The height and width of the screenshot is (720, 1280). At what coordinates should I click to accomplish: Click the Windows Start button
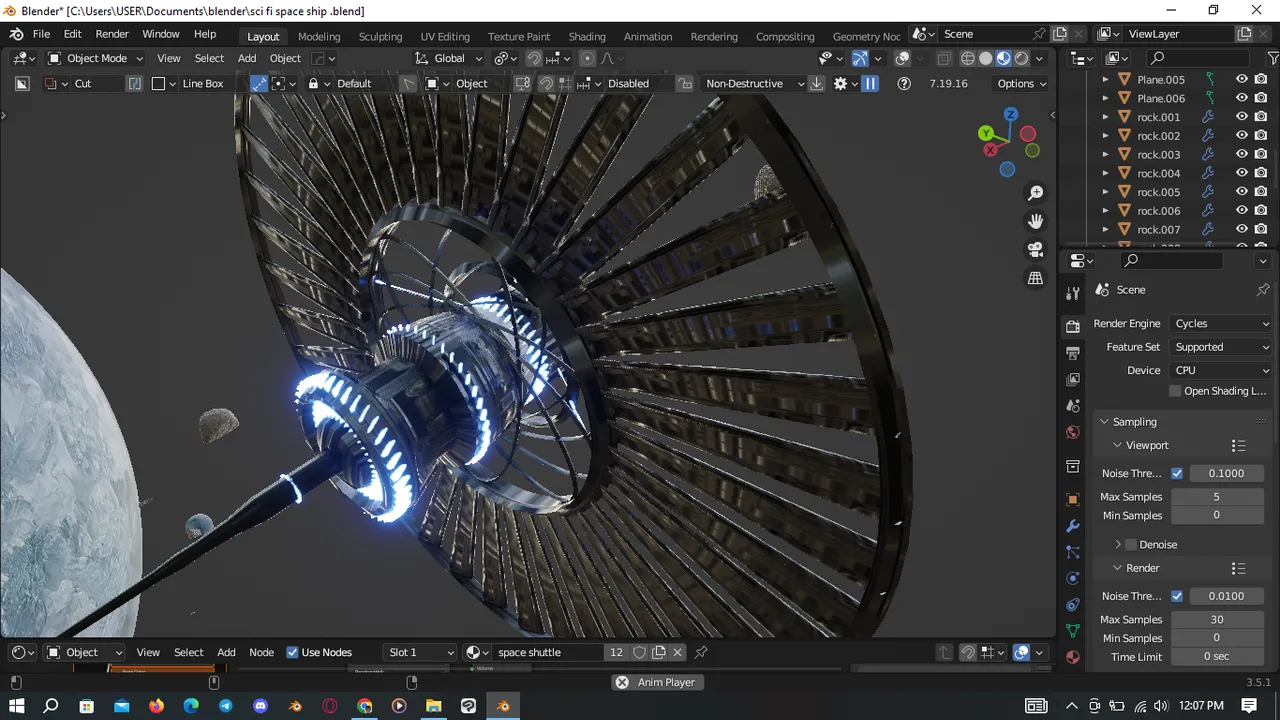point(17,706)
